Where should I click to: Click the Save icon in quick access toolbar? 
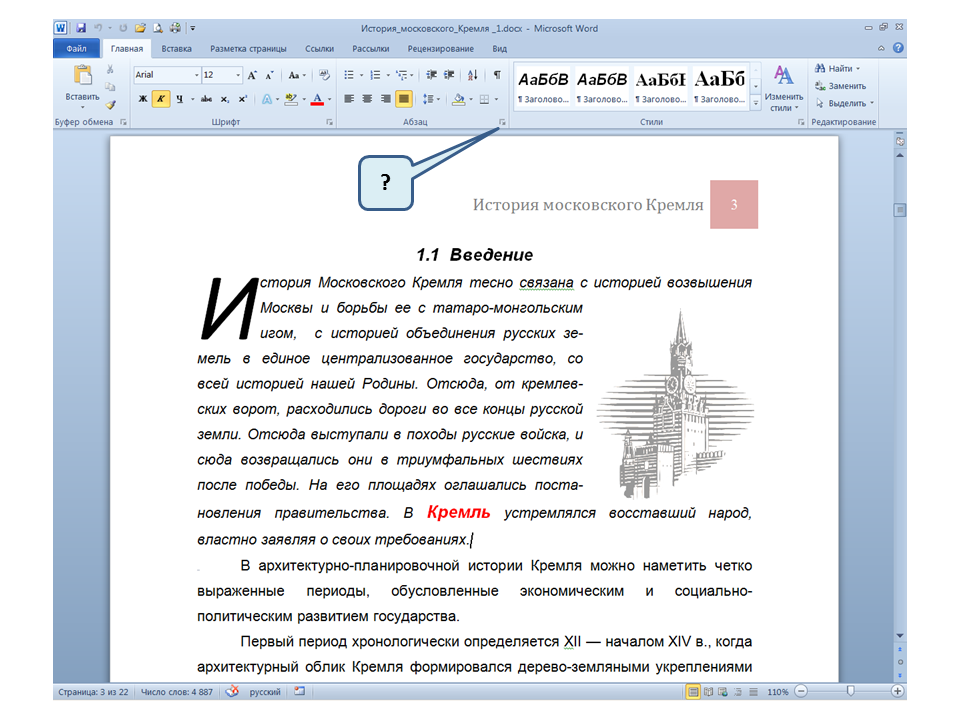coord(81,28)
